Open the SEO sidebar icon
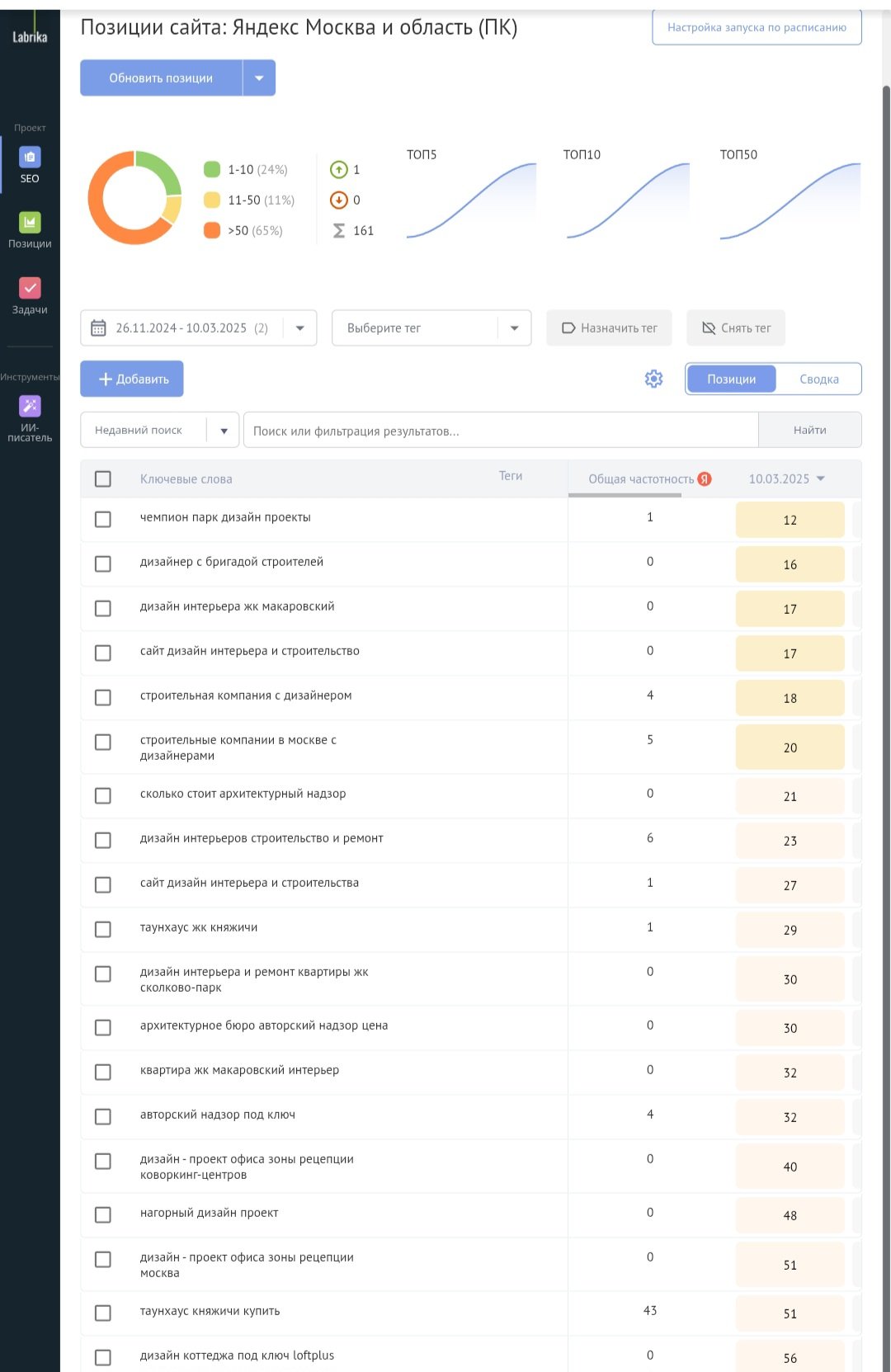891x1372 pixels. tap(30, 158)
